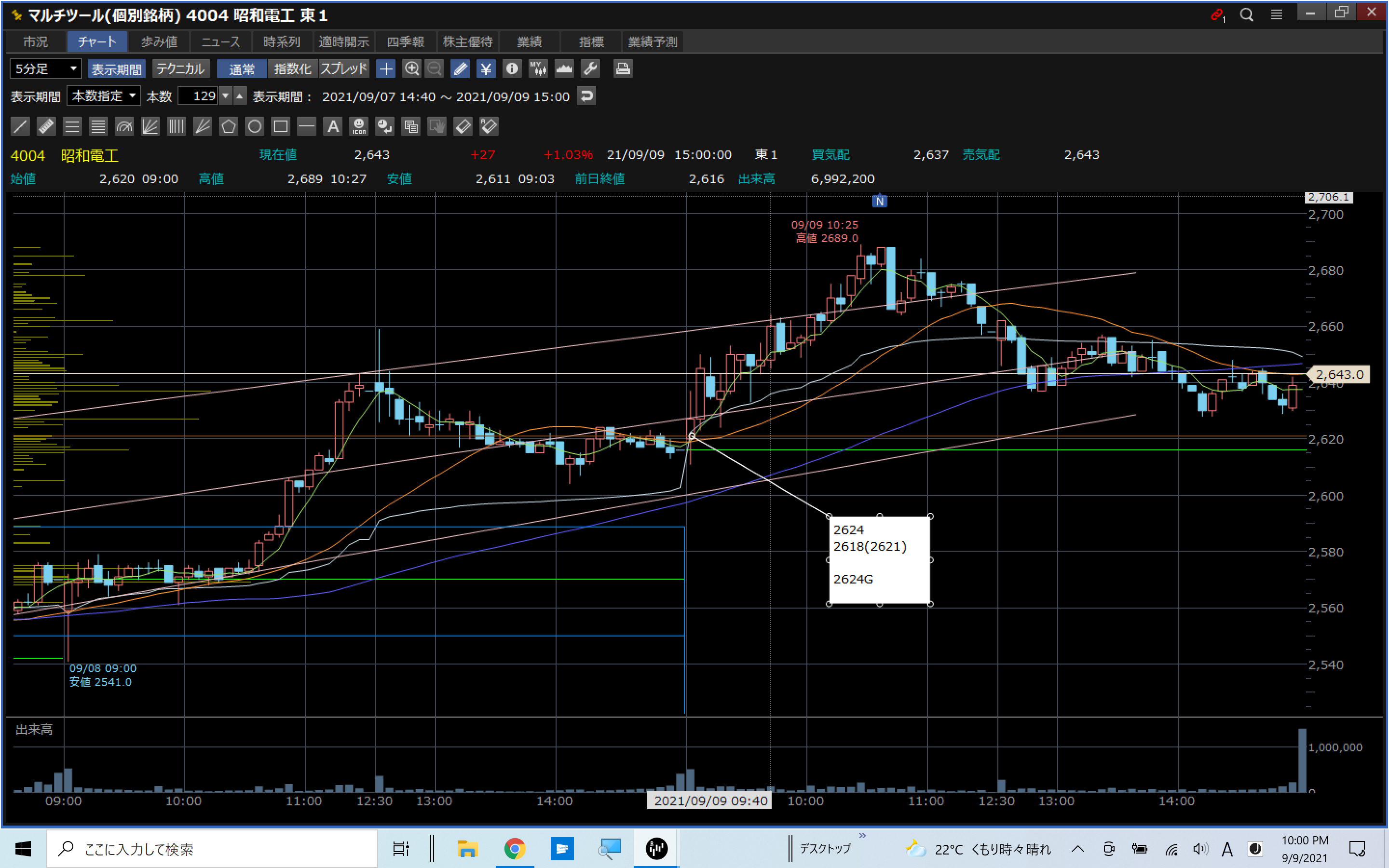The image size is (1389, 868).
Task: Toggle the drawing pencil mode button
Action: point(460,69)
